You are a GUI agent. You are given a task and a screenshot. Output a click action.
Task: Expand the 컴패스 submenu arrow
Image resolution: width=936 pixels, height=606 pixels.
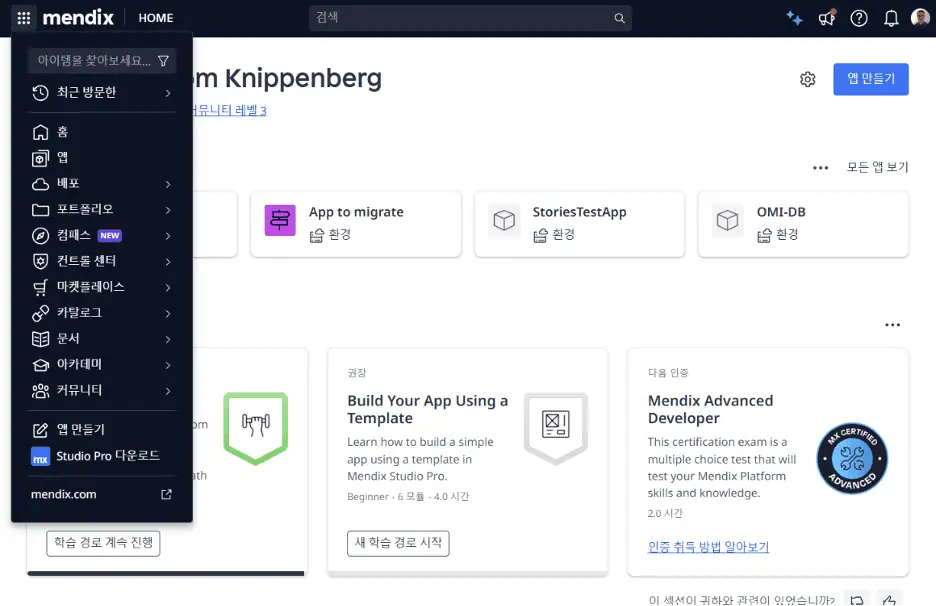point(168,236)
